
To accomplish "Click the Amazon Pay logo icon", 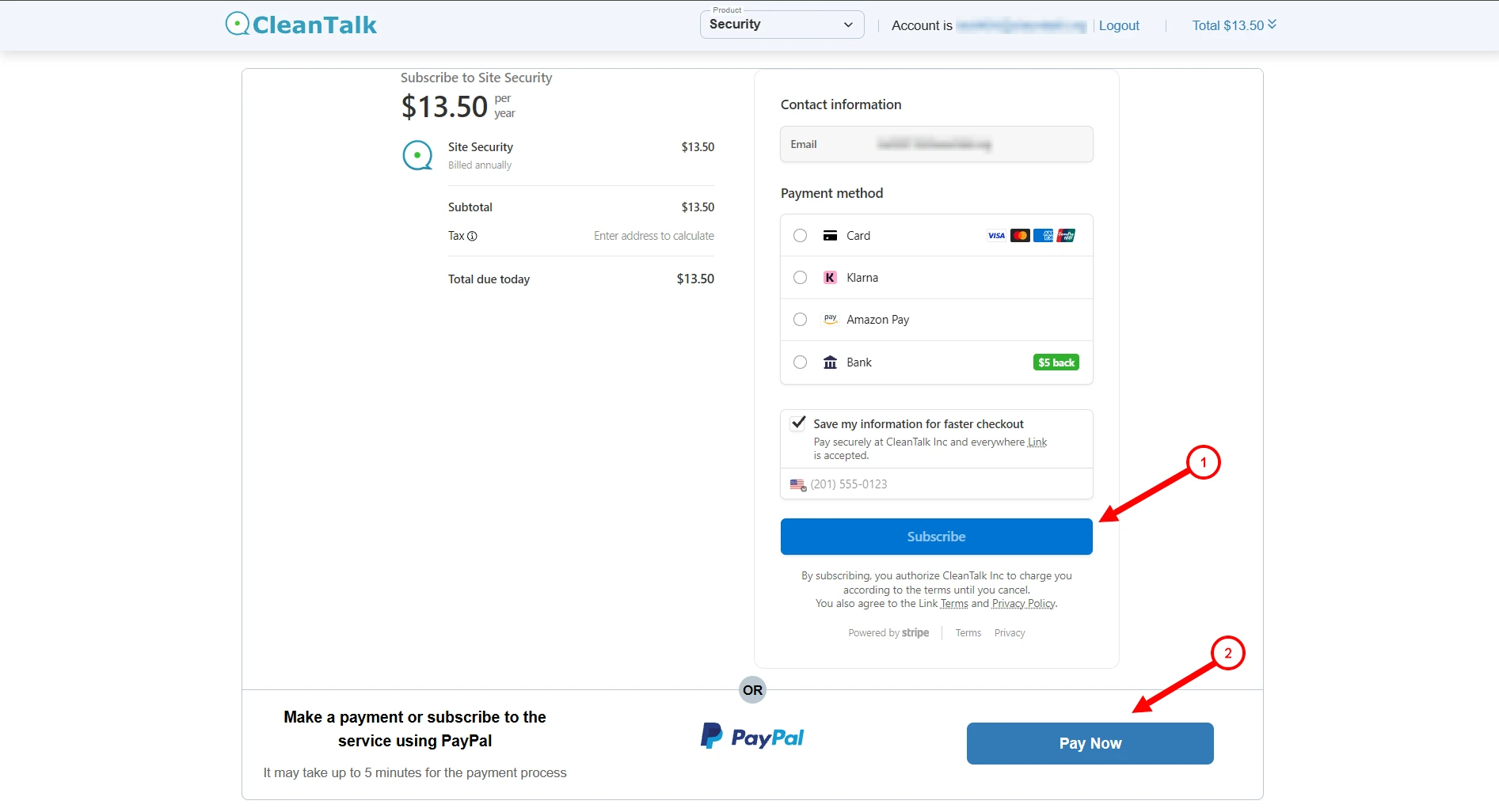I will pyautogui.click(x=830, y=320).
